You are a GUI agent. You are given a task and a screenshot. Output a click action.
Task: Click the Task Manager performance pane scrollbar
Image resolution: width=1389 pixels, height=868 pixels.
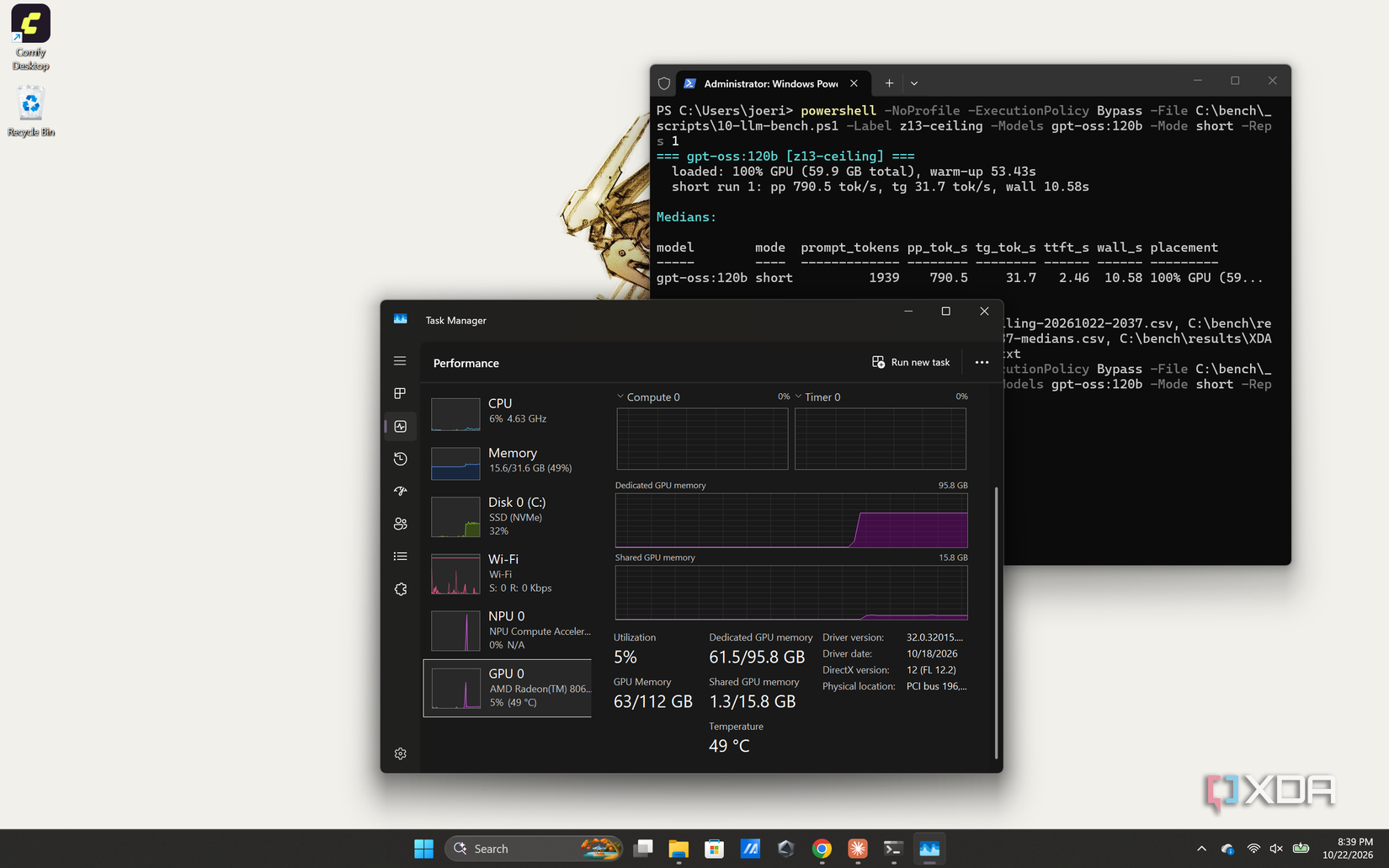996,622
